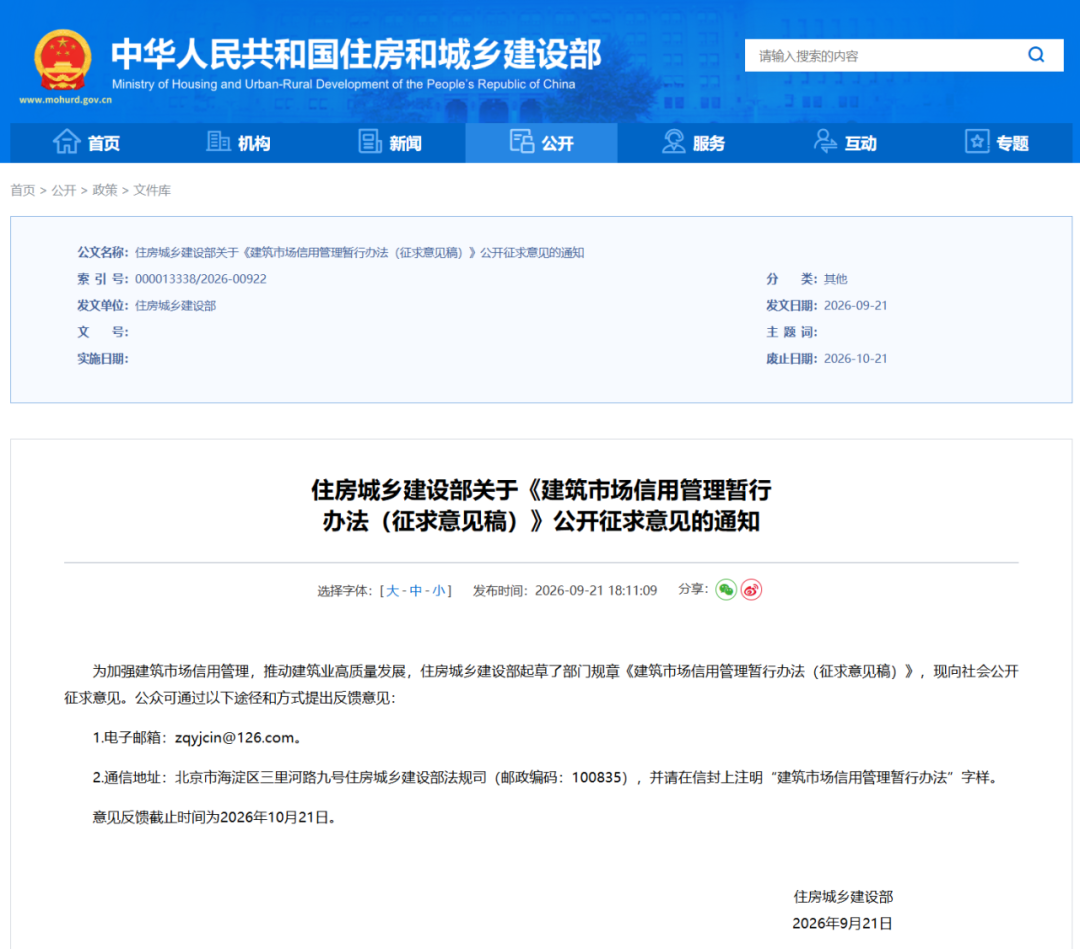The image size is (1080, 949).
Task: Go to 政策 in the breadcrumb
Action: coord(105,190)
